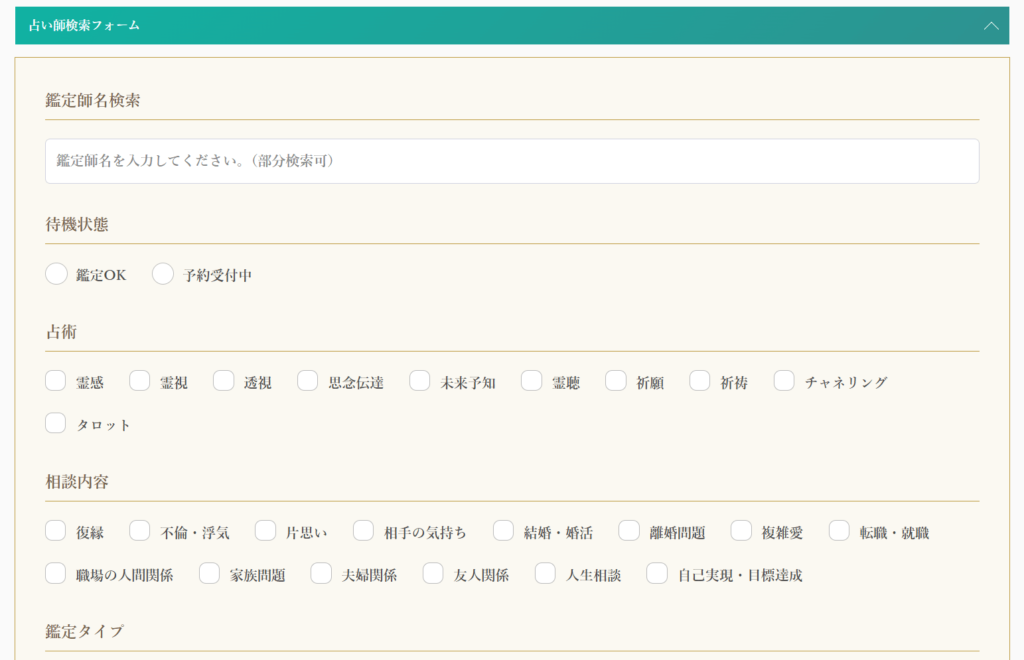Check the 透視 divination method
The width and height of the screenshot is (1024, 660).
pos(224,380)
